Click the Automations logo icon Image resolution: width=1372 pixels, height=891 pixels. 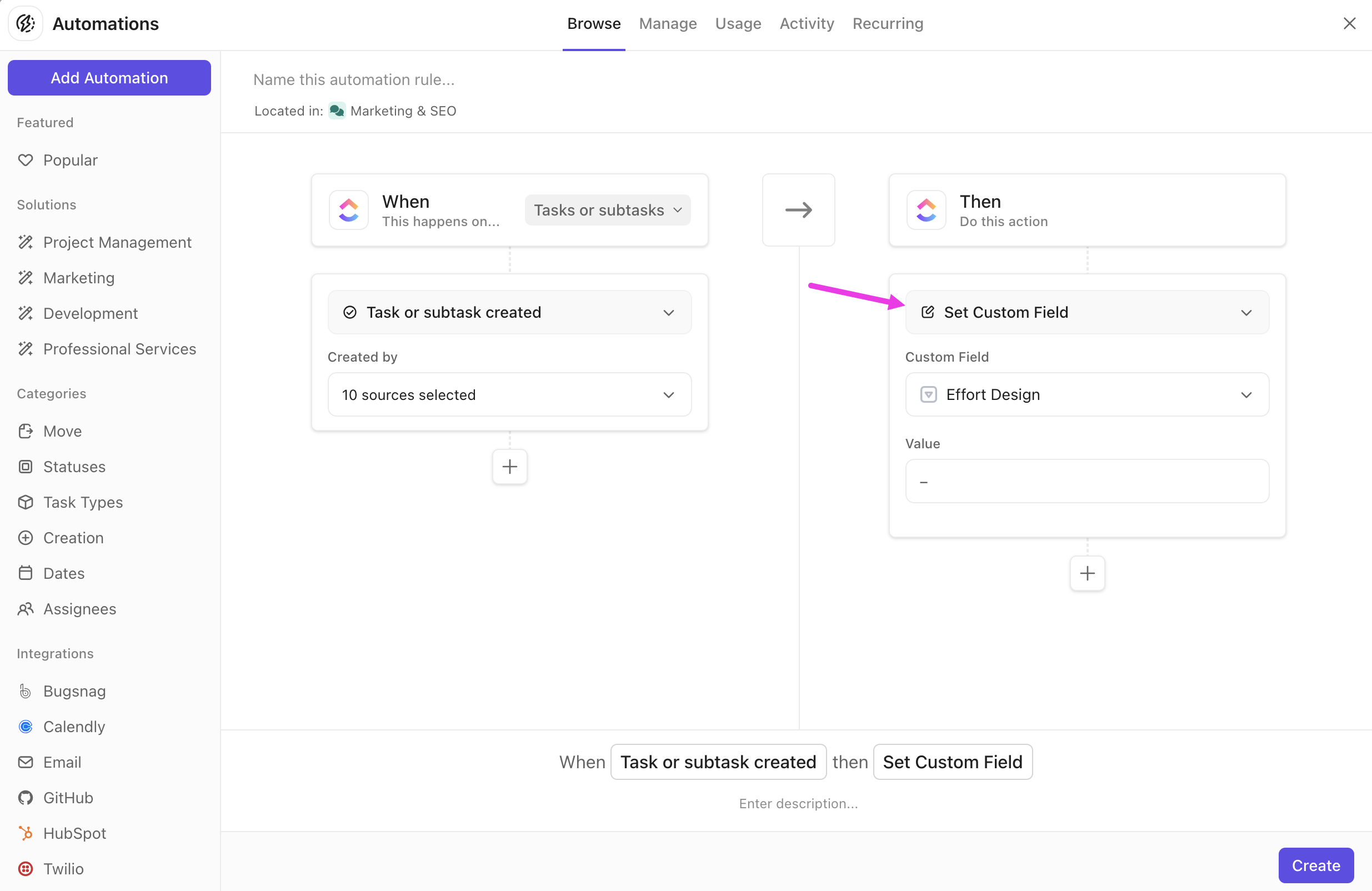tap(26, 24)
